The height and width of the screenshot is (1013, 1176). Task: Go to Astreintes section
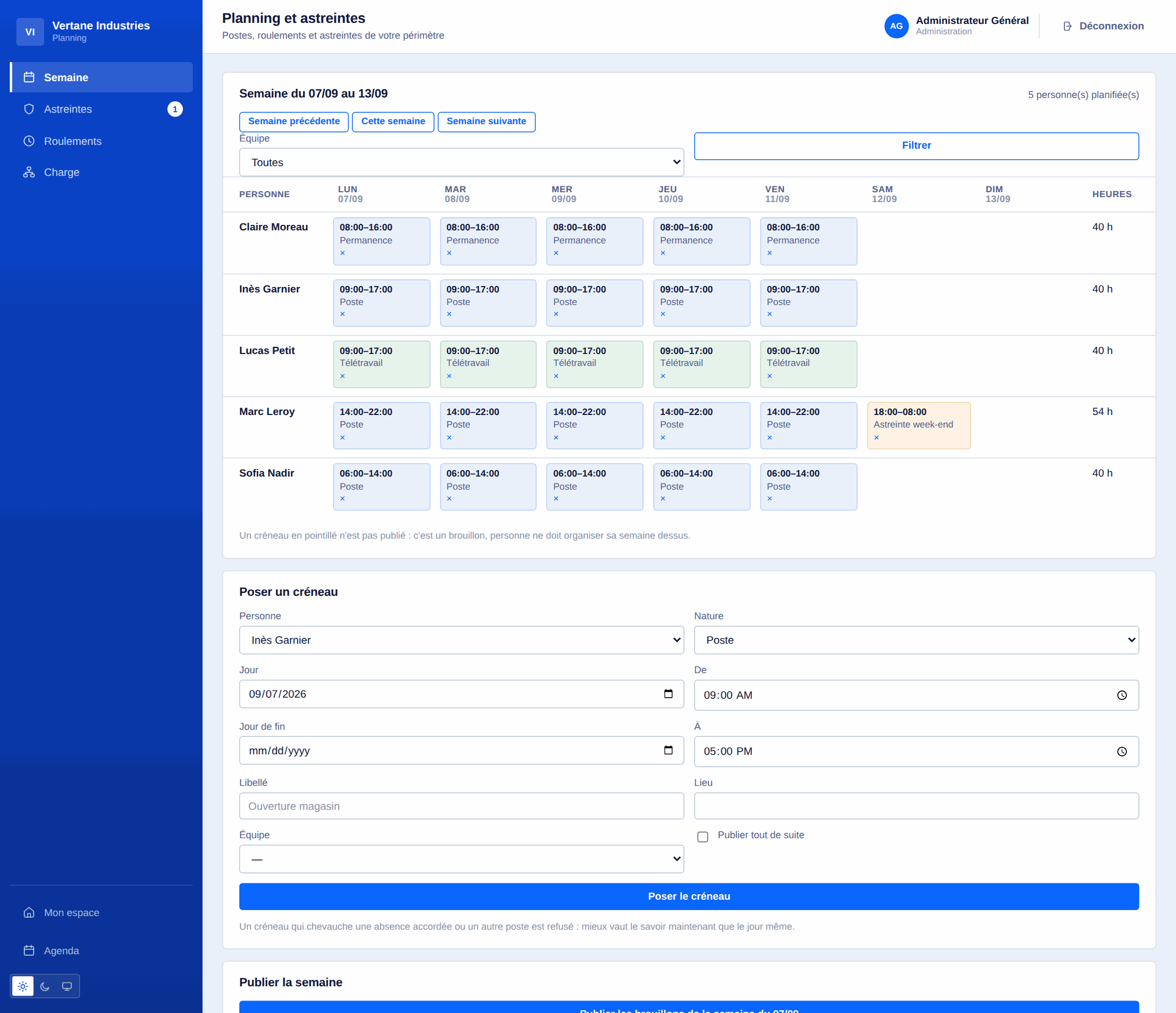[x=102, y=109]
